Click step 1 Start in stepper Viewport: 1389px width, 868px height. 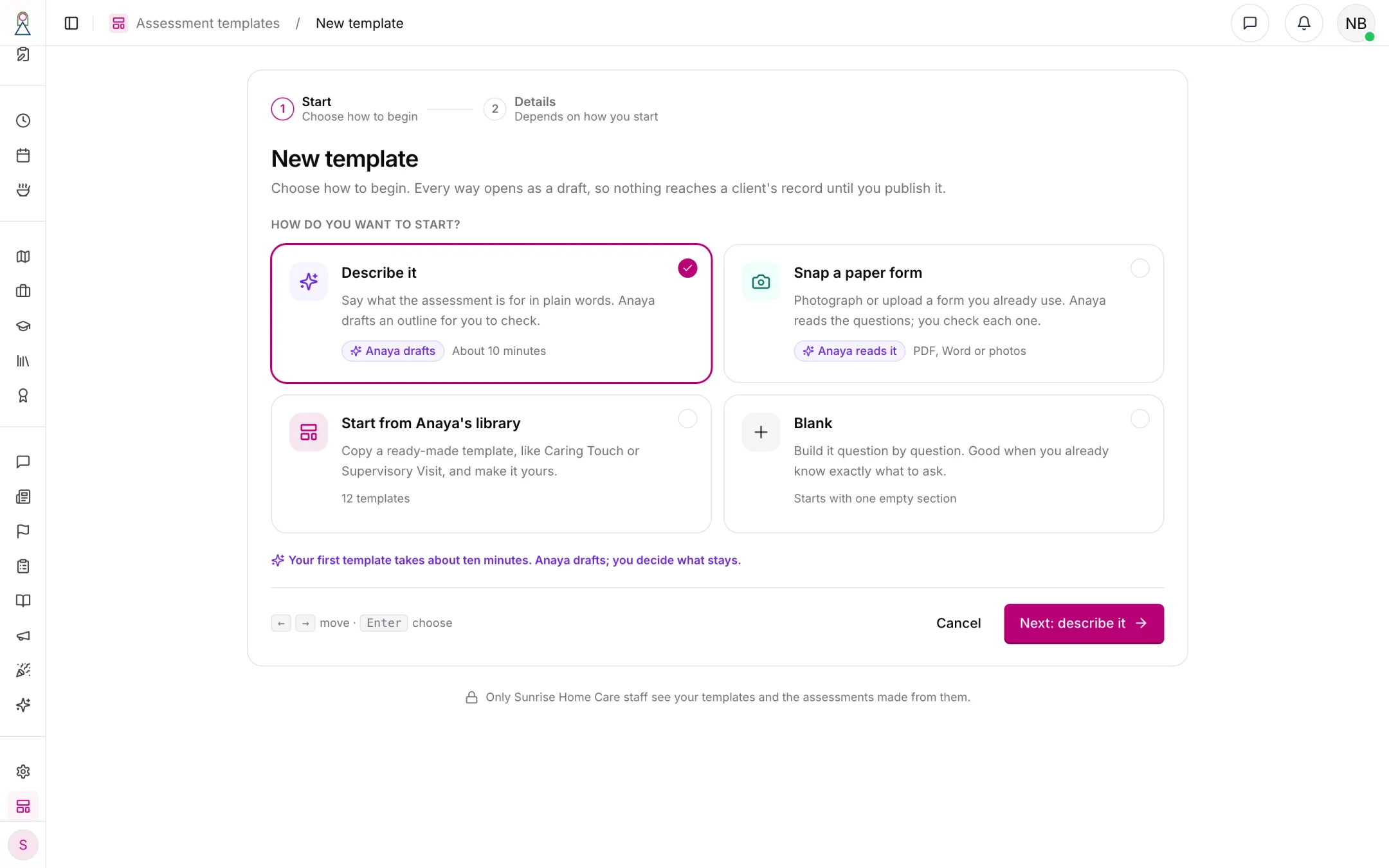[345, 109]
